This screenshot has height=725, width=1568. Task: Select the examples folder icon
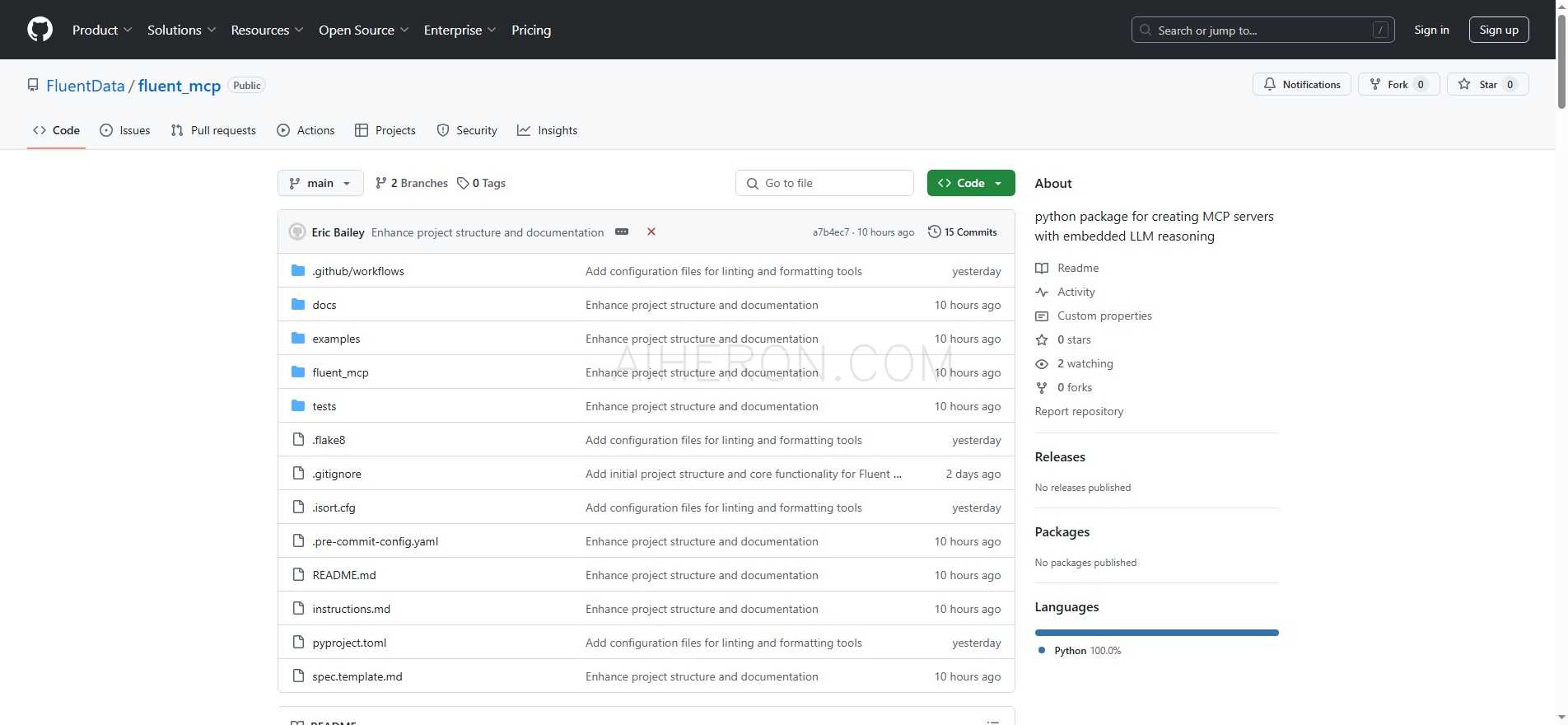click(x=298, y=339)
